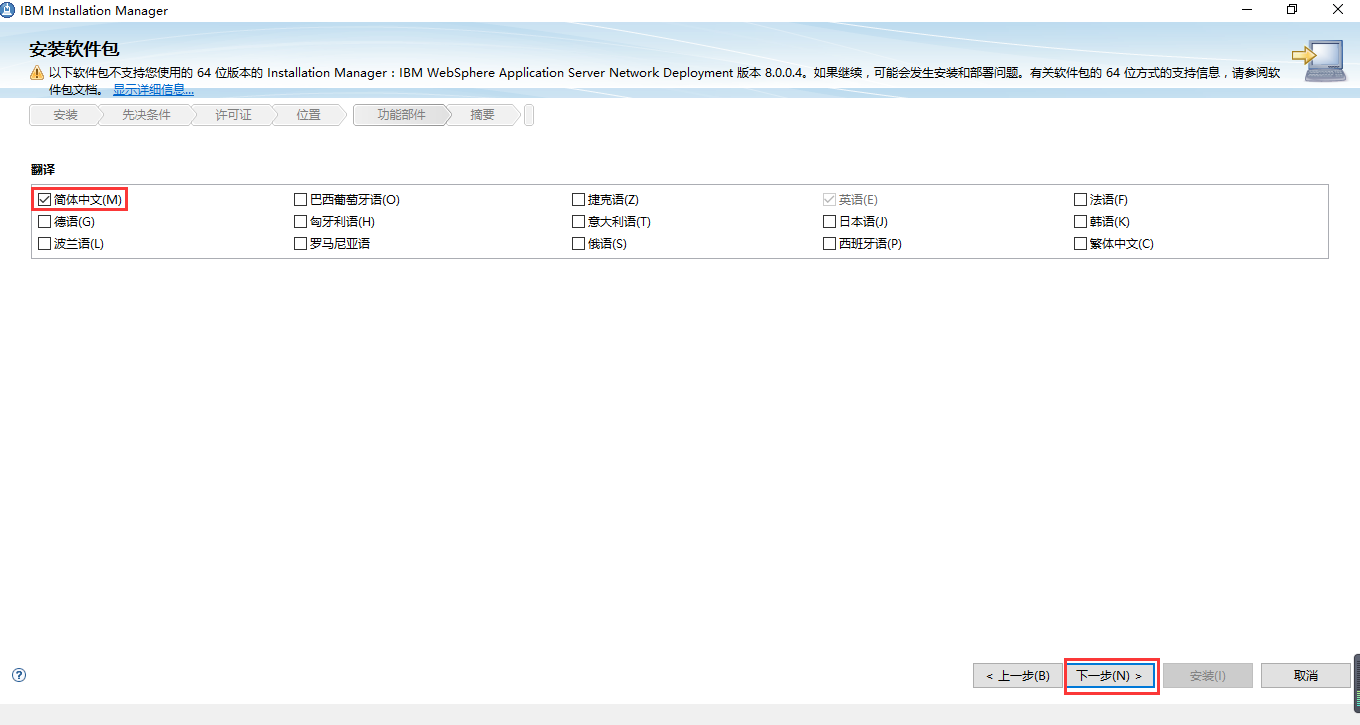The image size is (1360, 725).
Task: Select the 德语(G) checkbox
Action: click(x=44, y=222)
